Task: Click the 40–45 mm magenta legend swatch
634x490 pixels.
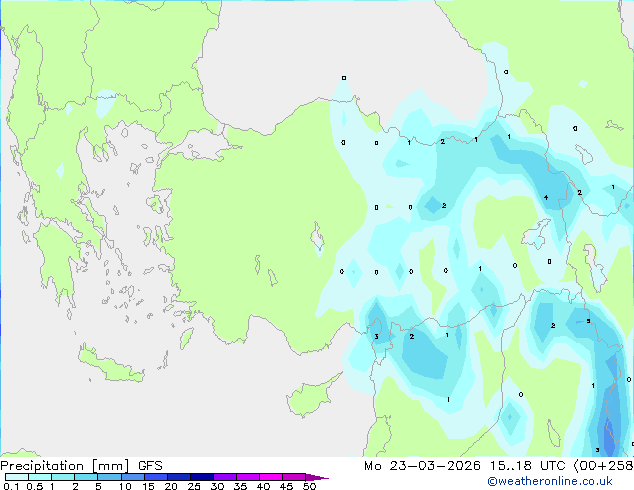Action: pyautogui.click(x=271, y=477)
